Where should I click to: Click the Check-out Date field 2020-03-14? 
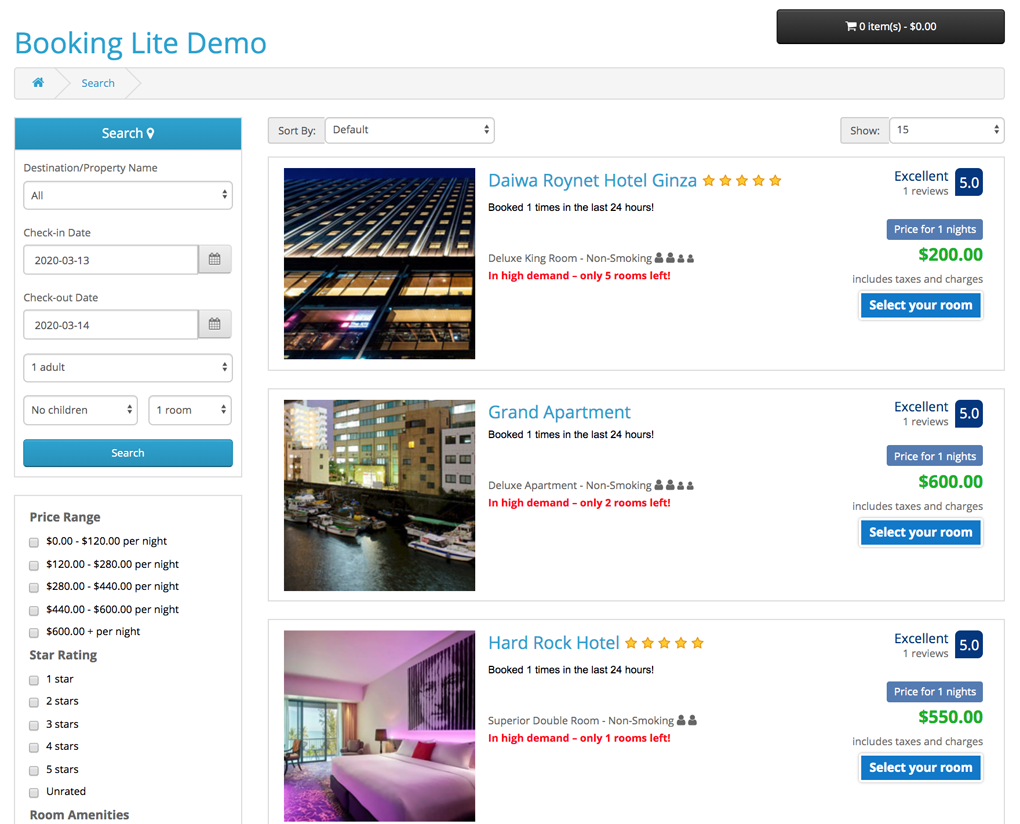point(111,325)
